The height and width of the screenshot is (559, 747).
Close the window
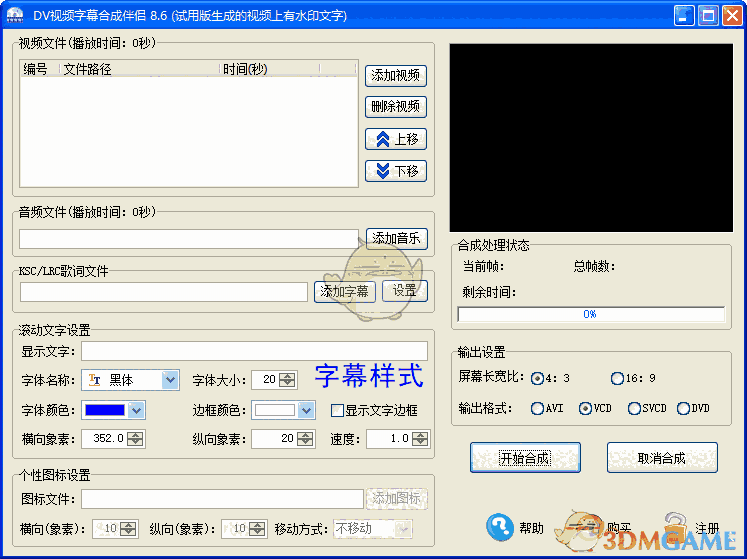click(732, 16)
